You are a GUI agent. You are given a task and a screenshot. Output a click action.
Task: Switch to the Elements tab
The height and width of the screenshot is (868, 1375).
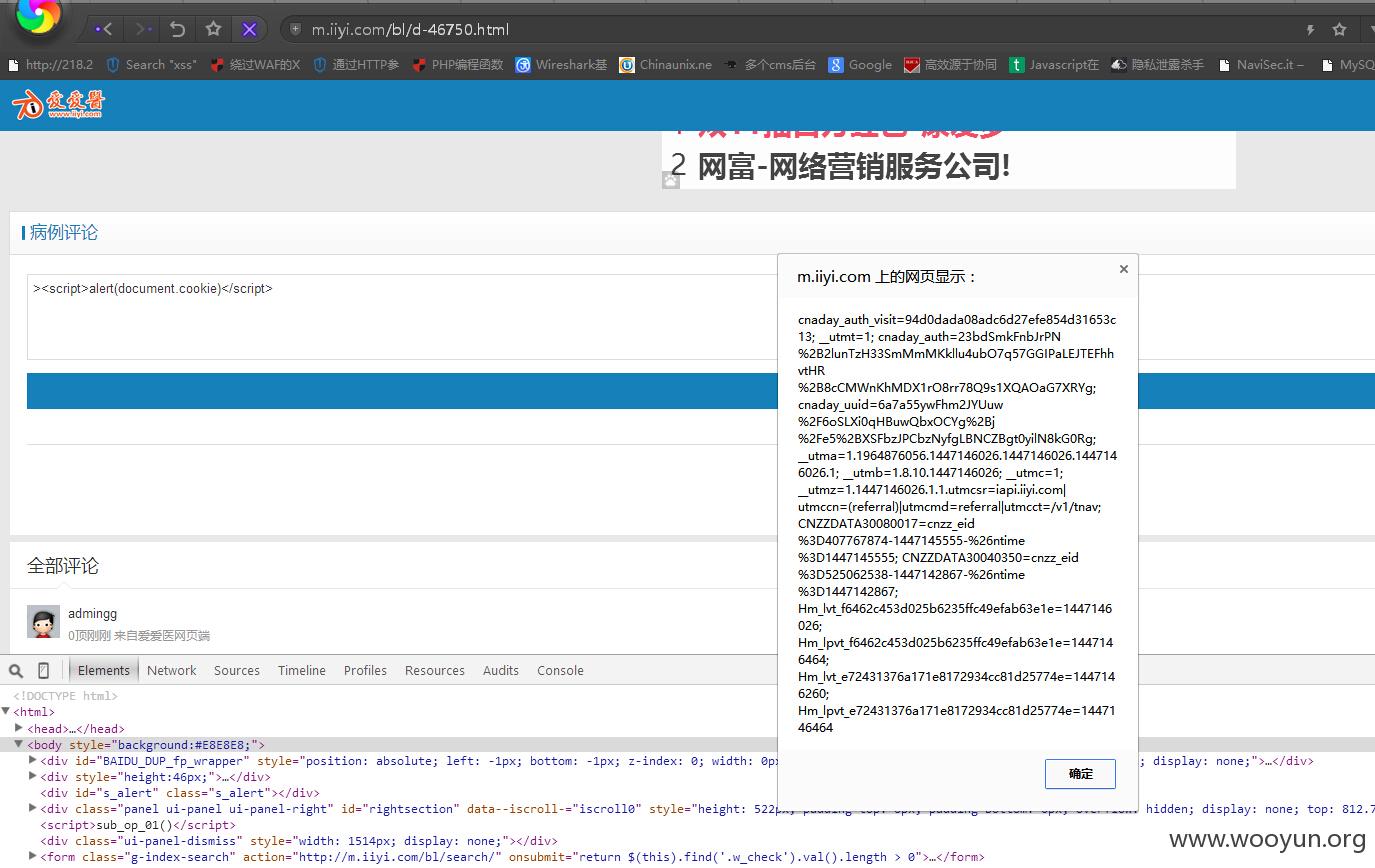click(x=104, y=670)
